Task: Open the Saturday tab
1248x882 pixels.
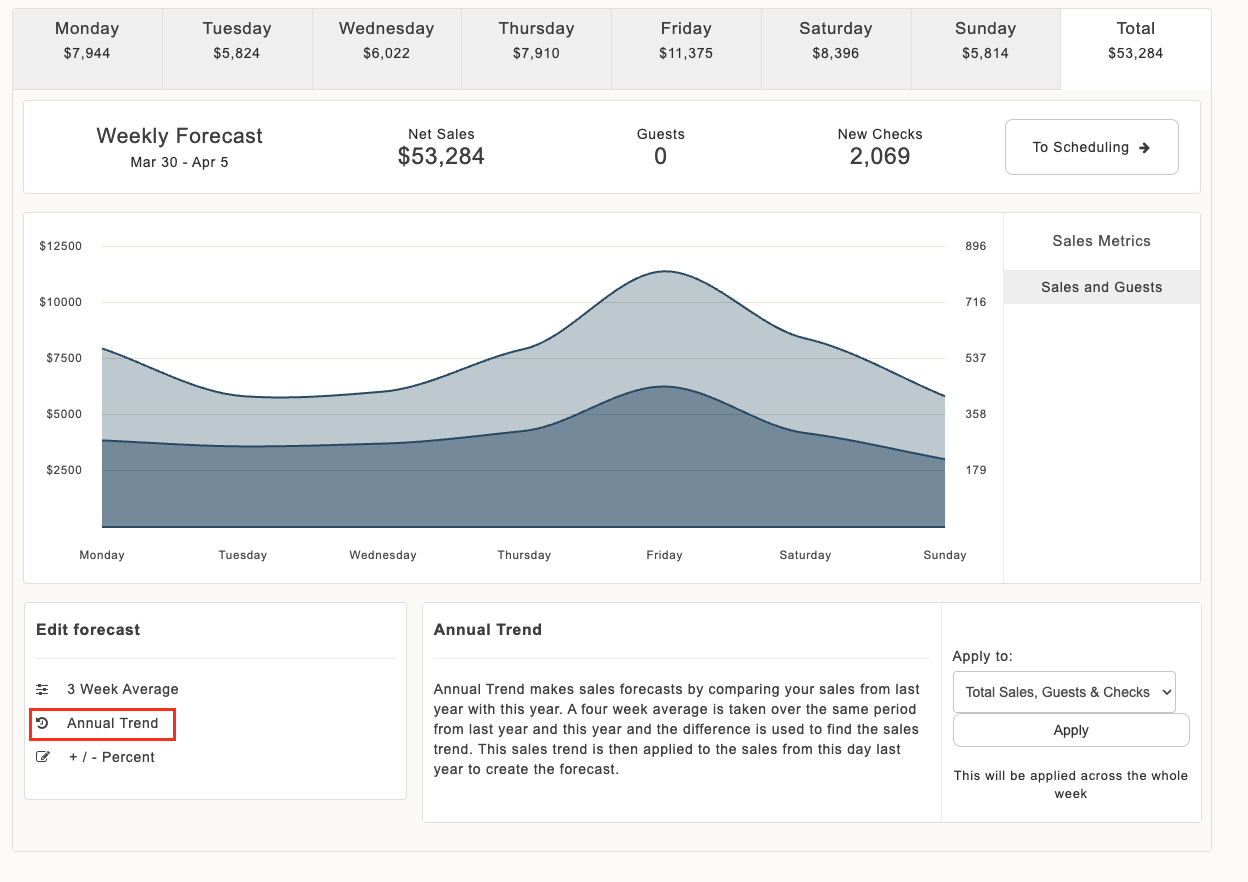Action: coord(836,40)
